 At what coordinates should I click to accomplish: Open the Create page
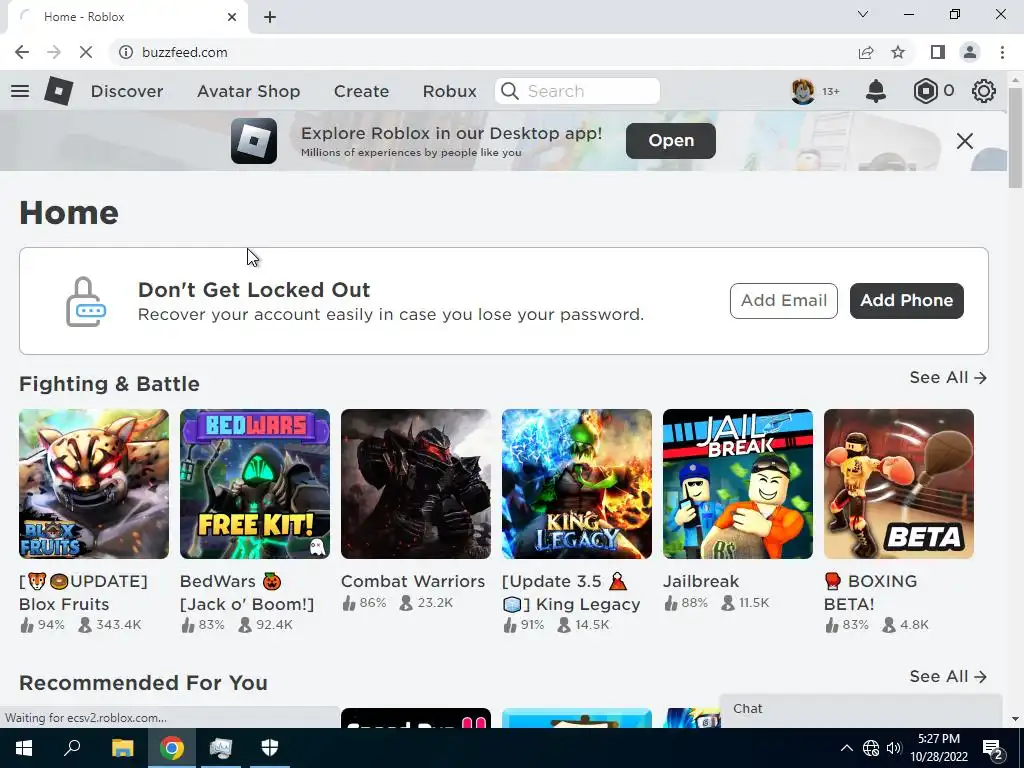(361, 91)
